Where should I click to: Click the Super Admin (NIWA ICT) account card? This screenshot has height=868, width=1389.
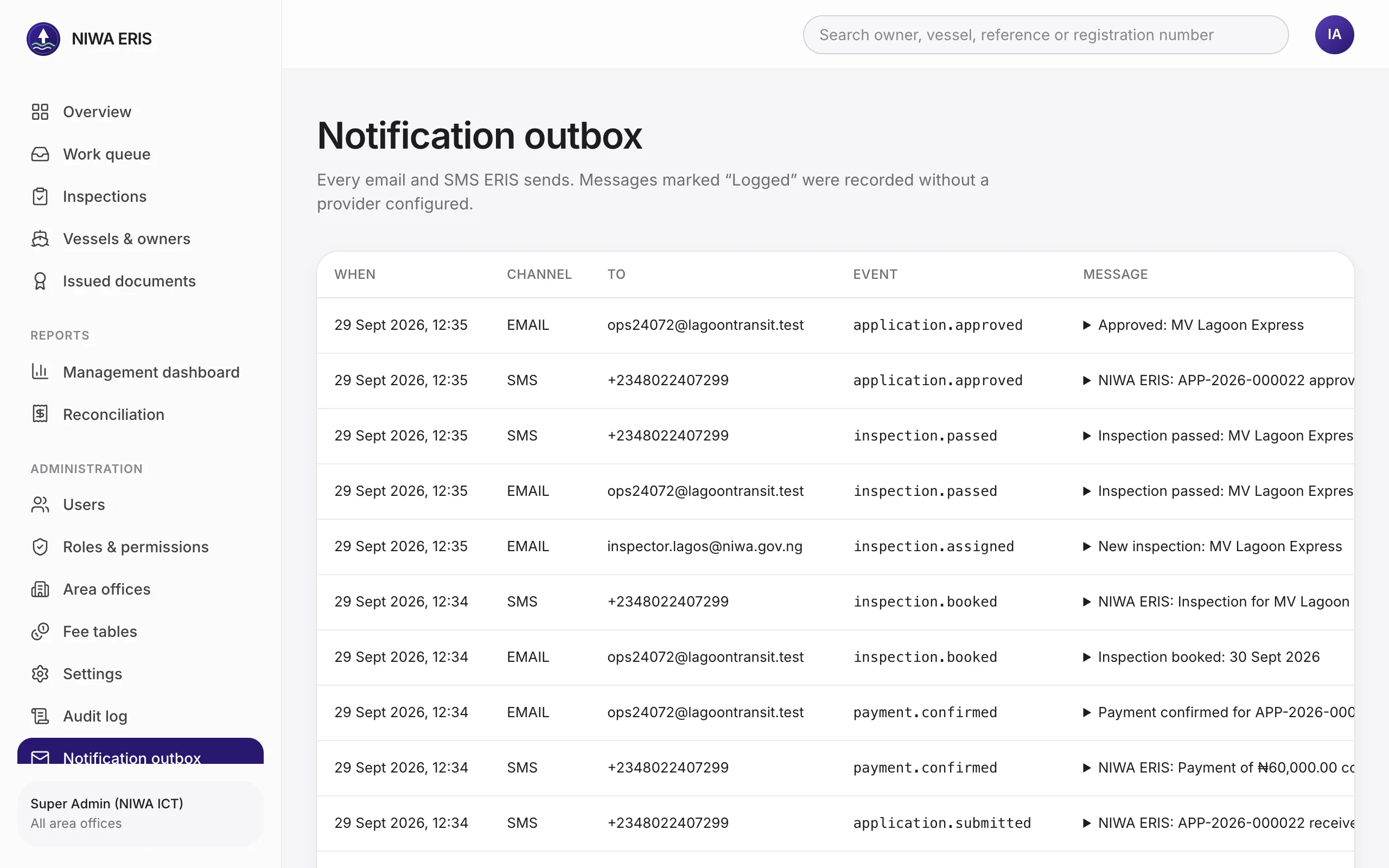(x=141, y=813)
